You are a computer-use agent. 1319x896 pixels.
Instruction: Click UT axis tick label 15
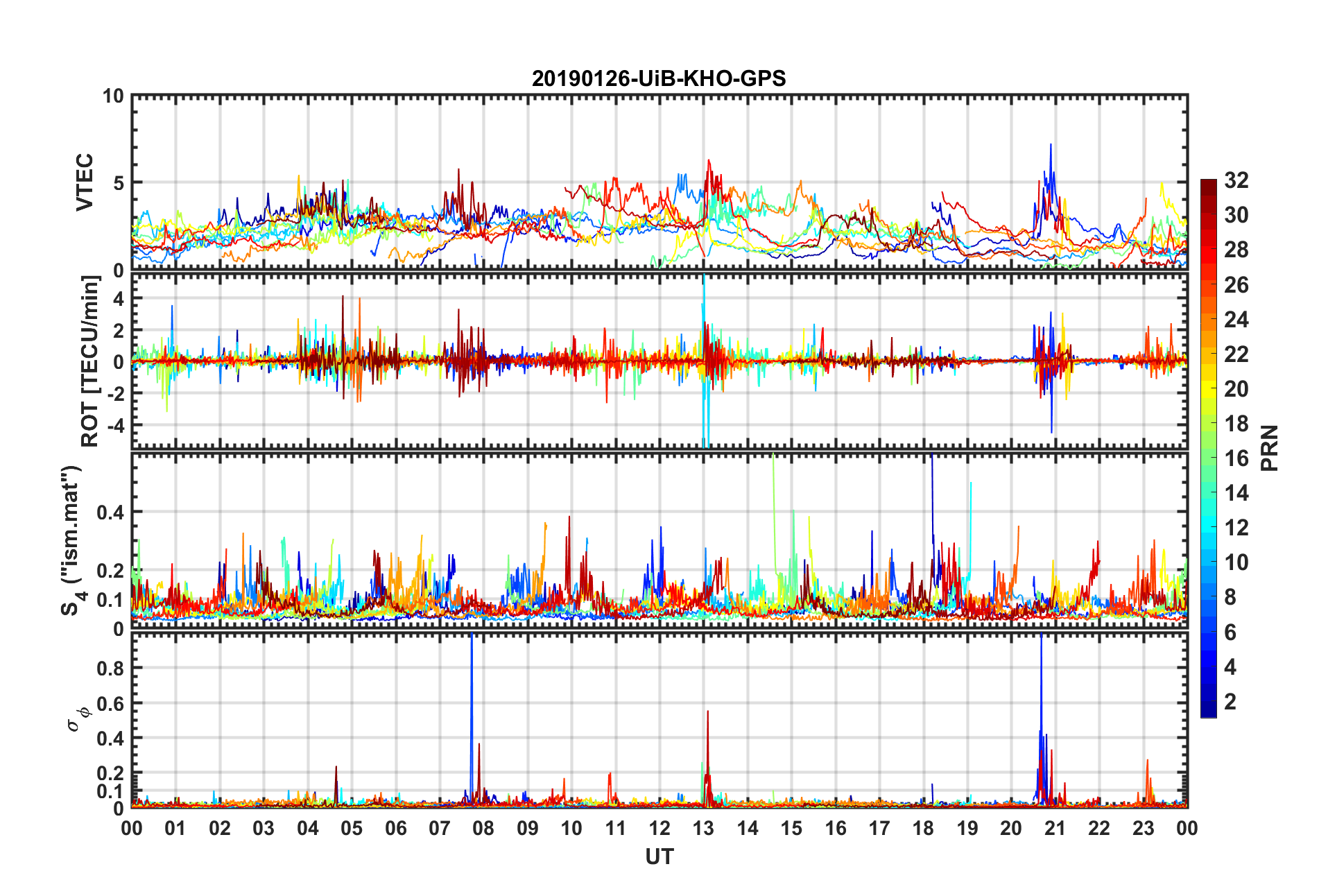click(x=791, y=828)
